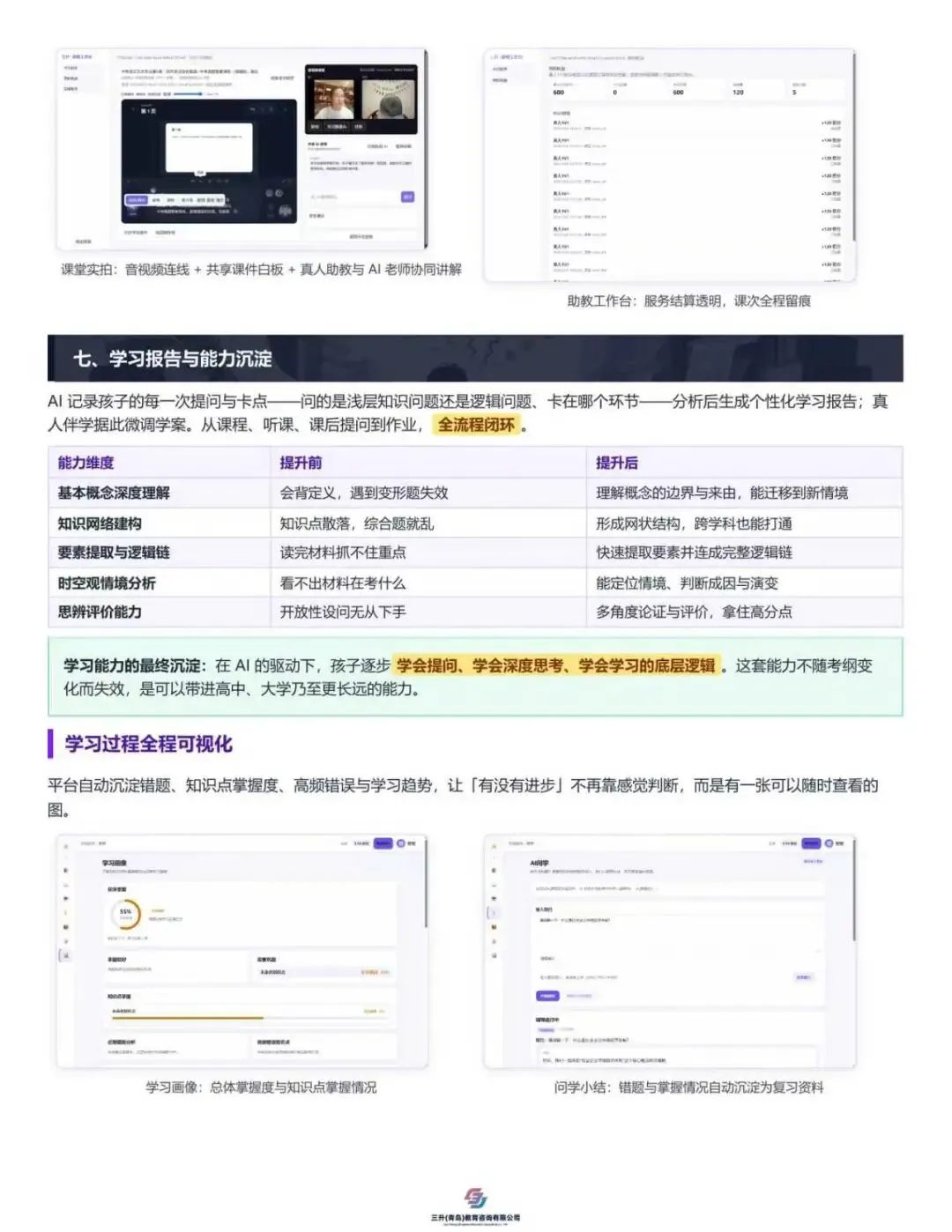Select the row label 时空观情境分析
The height and width of the screenshot is (1232, 952).
[x=107, y=583]
